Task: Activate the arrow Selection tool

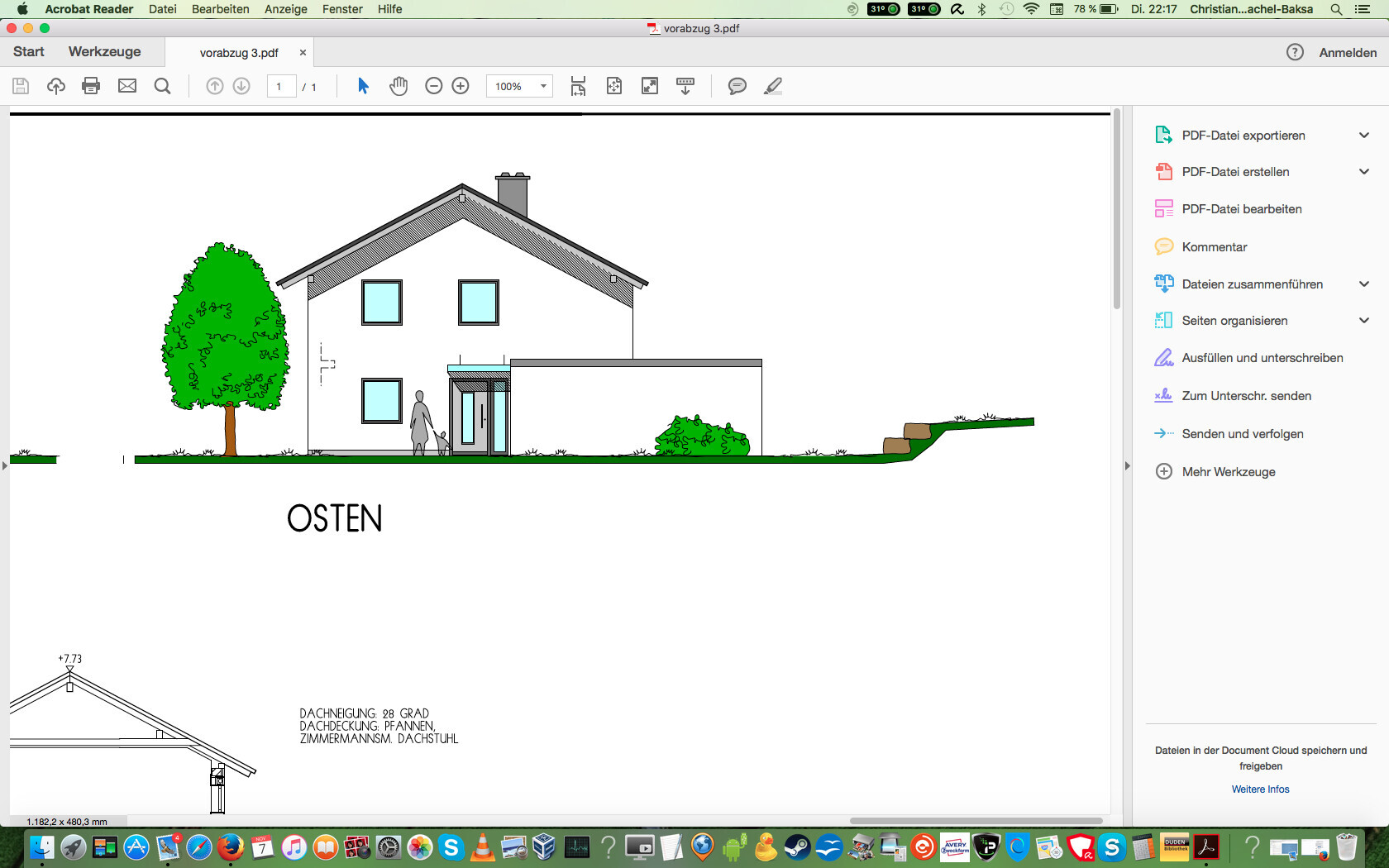Action: click(x=363, y=86)
